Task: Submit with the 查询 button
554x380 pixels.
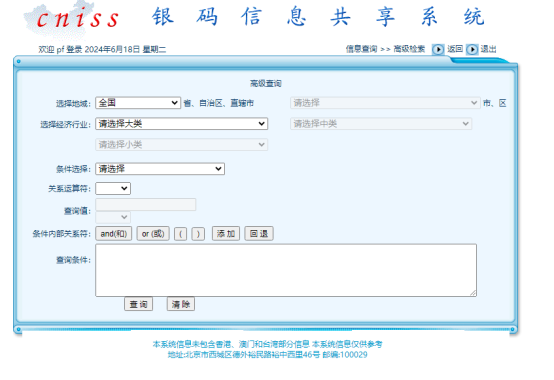Action: [x=138, y=304]
